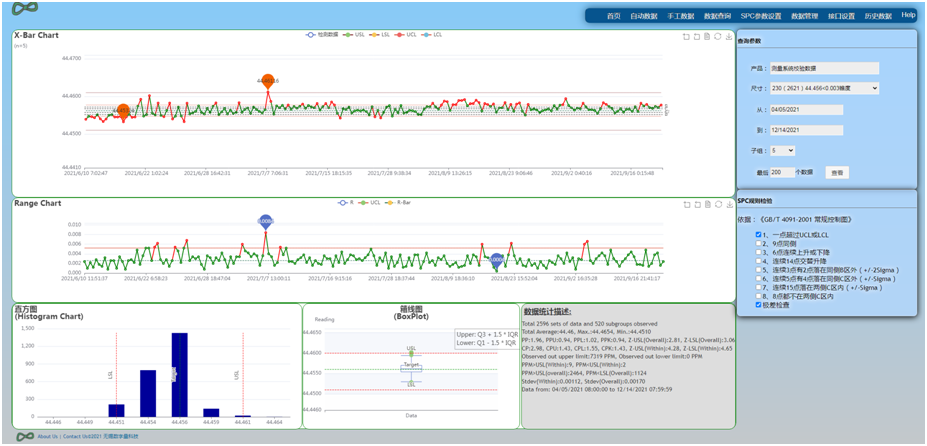Enable rule 5 with +/-2Sigma

[x=759, y=270]
